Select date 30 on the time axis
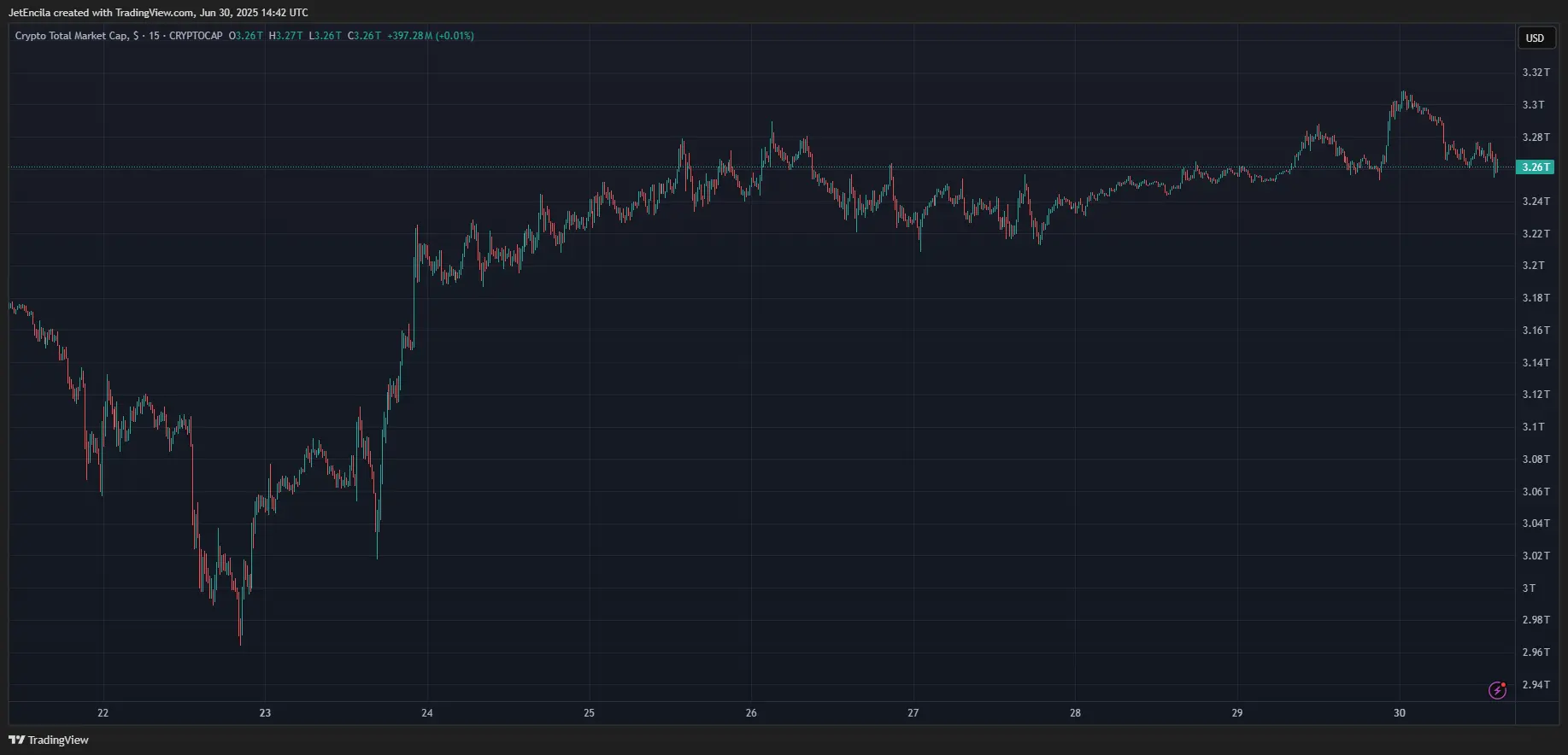 pyautogui.click(x=1399, y=713)
